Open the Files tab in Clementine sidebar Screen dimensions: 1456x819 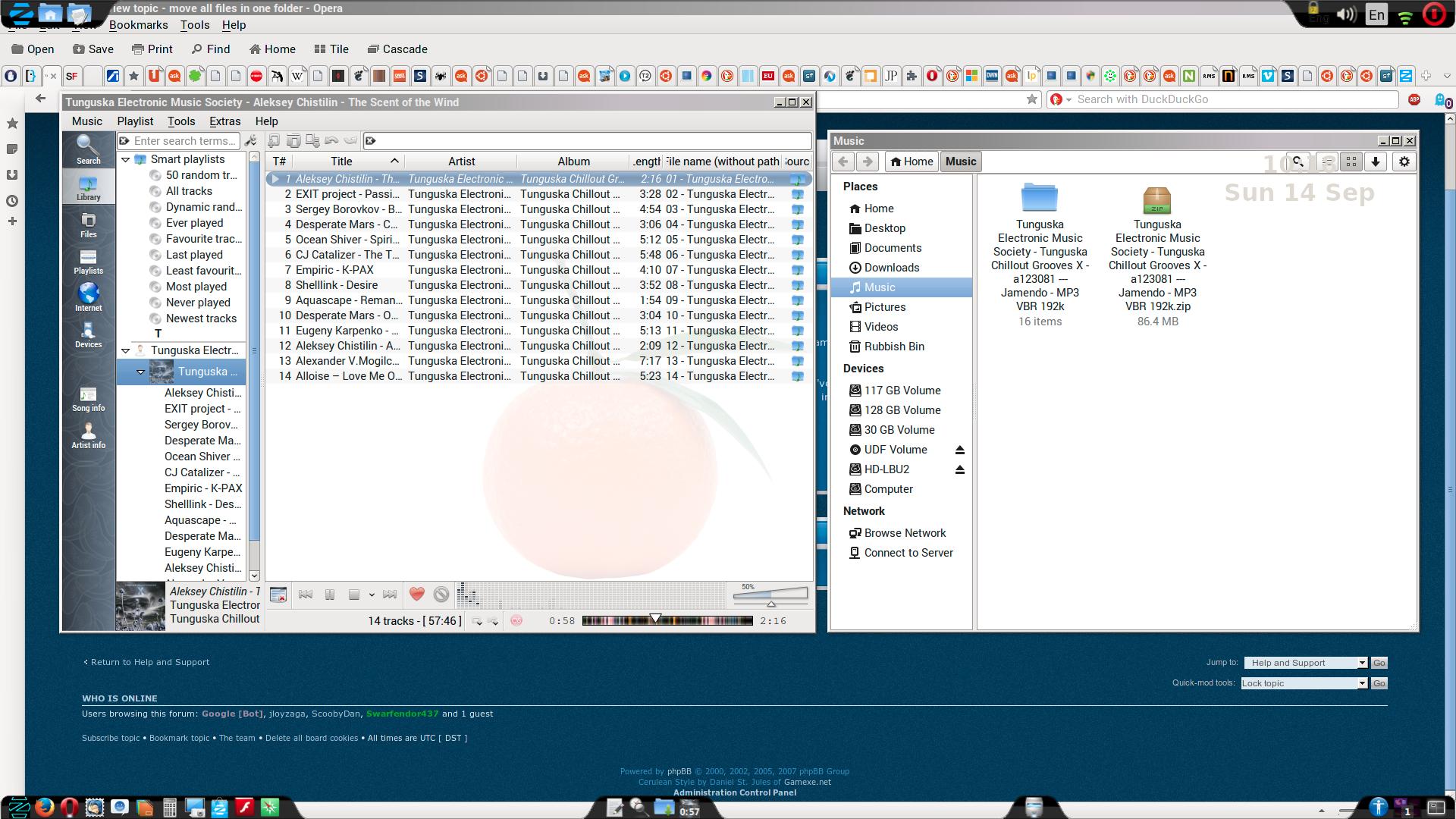point(88,224)
